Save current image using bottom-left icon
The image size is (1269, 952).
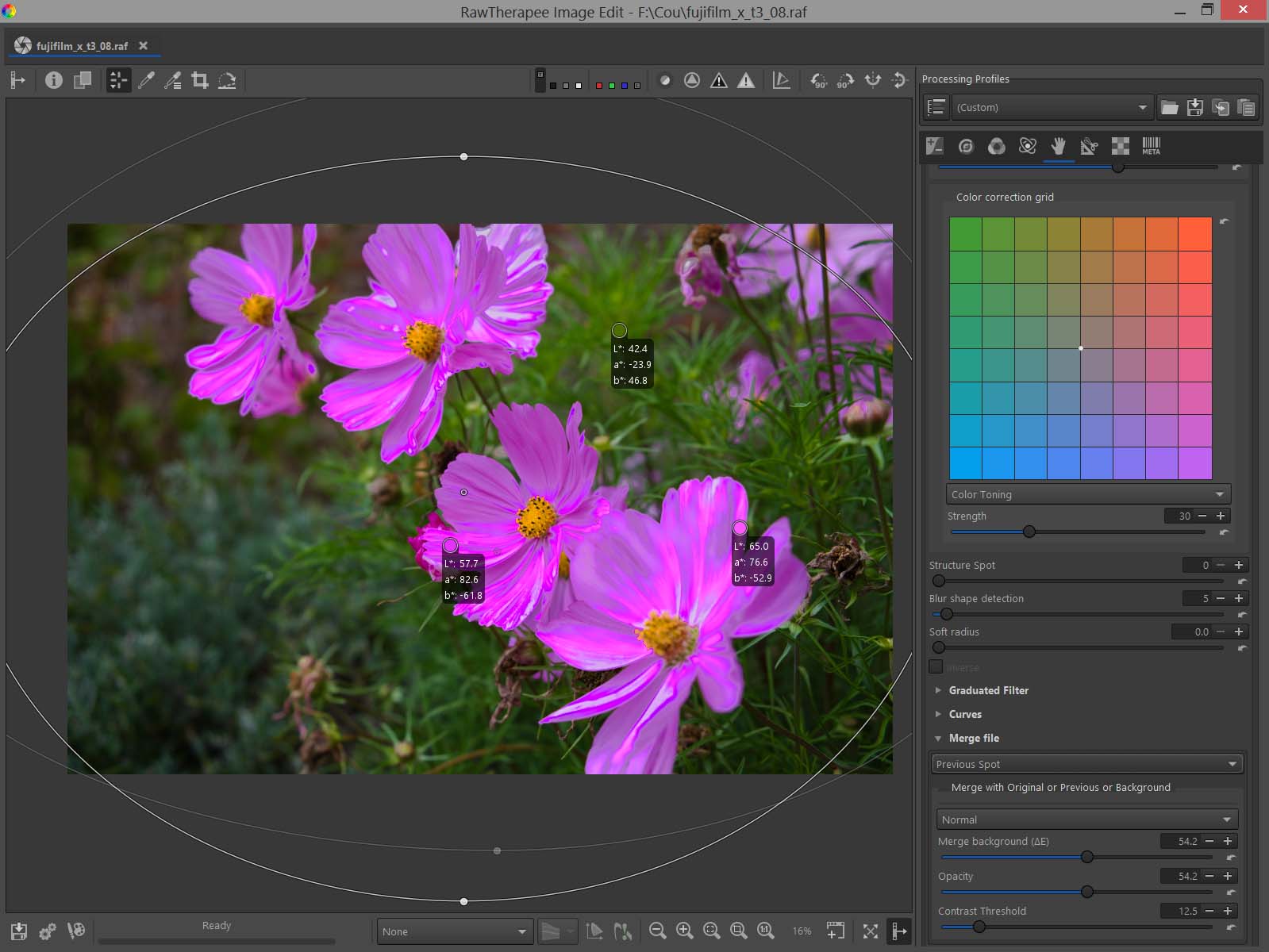(x=19, y=931)
